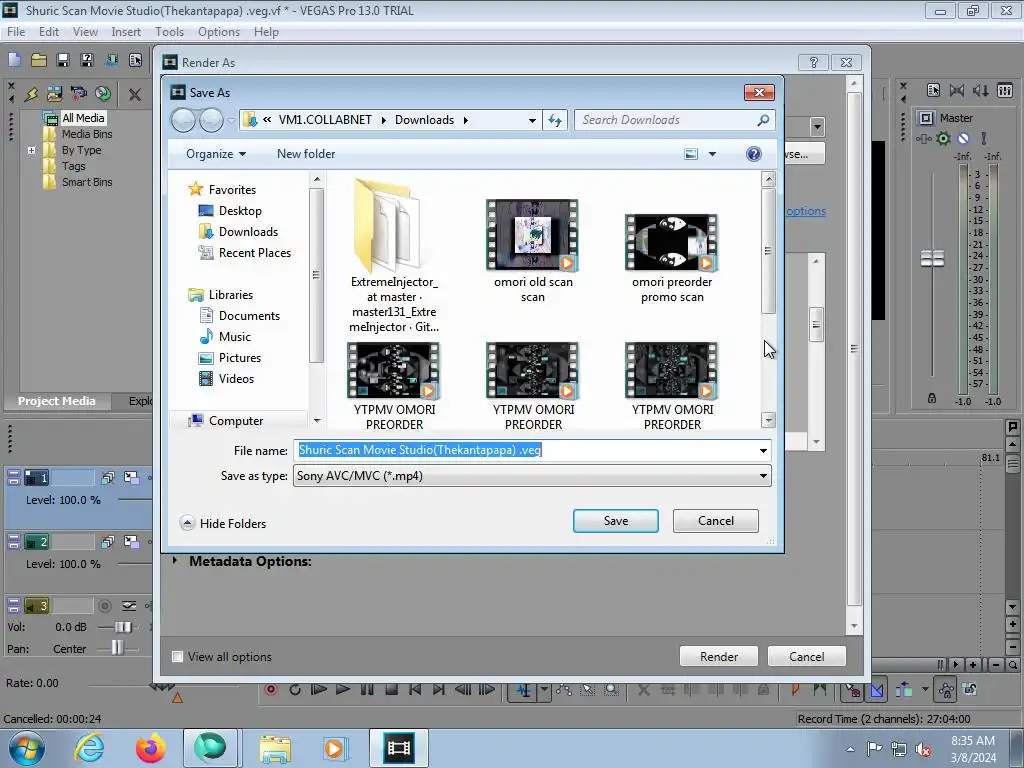
Task: Click the Windows Start orb
Action: [26, 748]
